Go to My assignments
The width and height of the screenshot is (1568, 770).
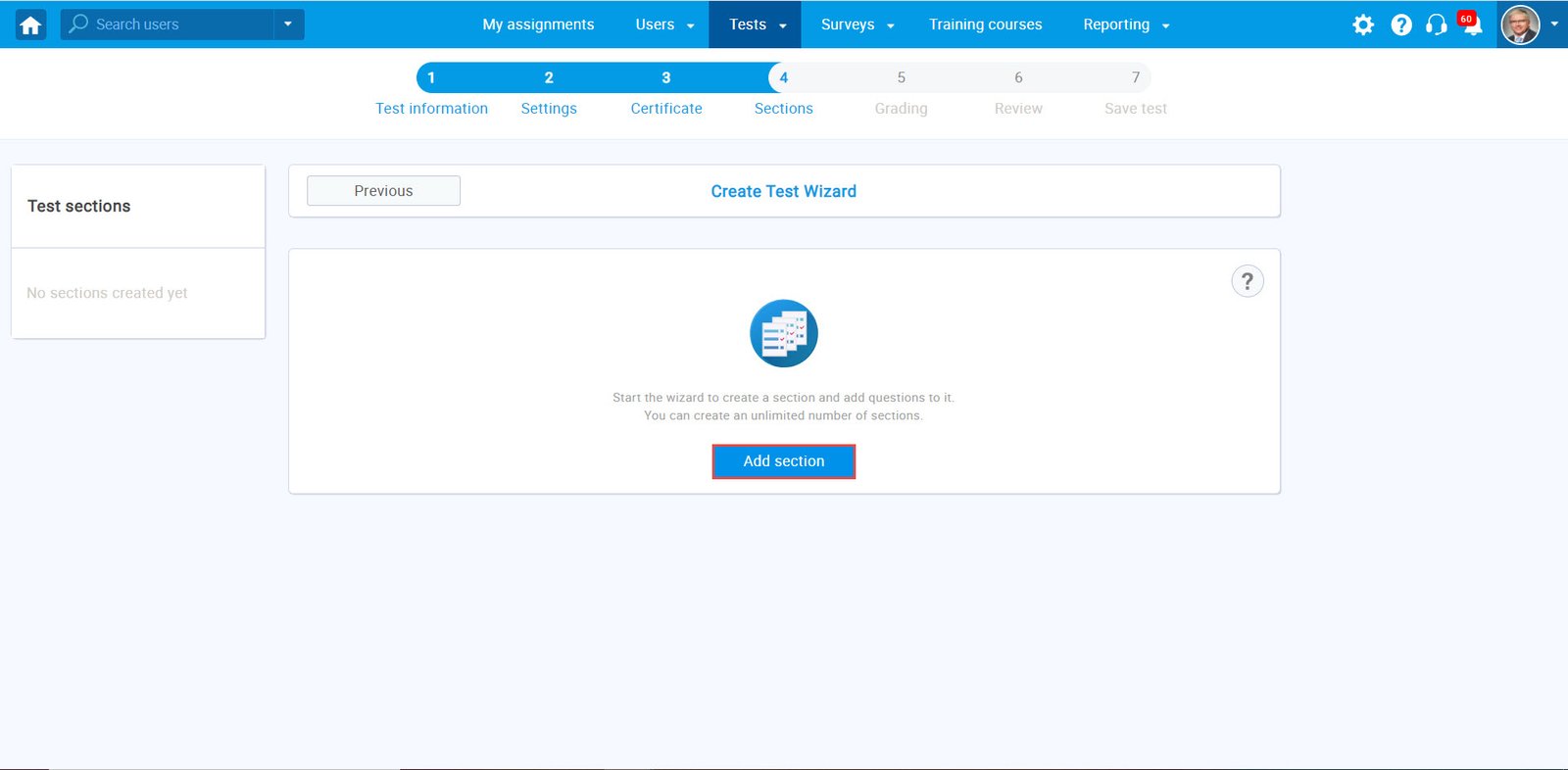[538, 24]
